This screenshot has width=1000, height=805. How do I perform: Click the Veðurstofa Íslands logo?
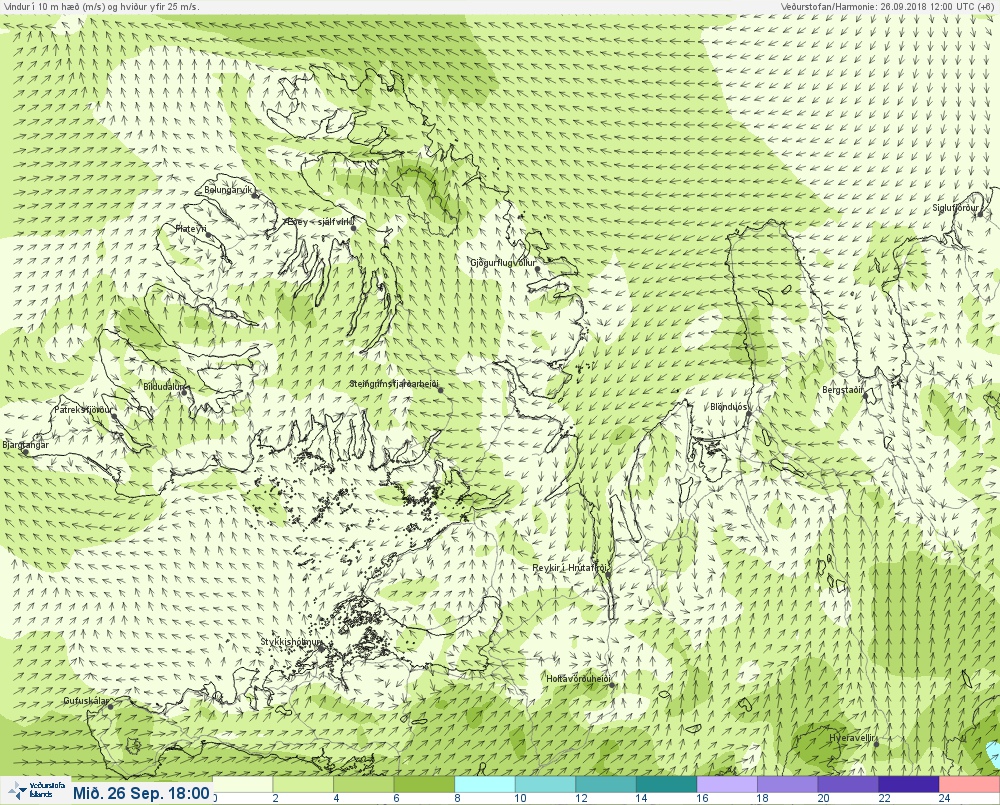[35, 791]
